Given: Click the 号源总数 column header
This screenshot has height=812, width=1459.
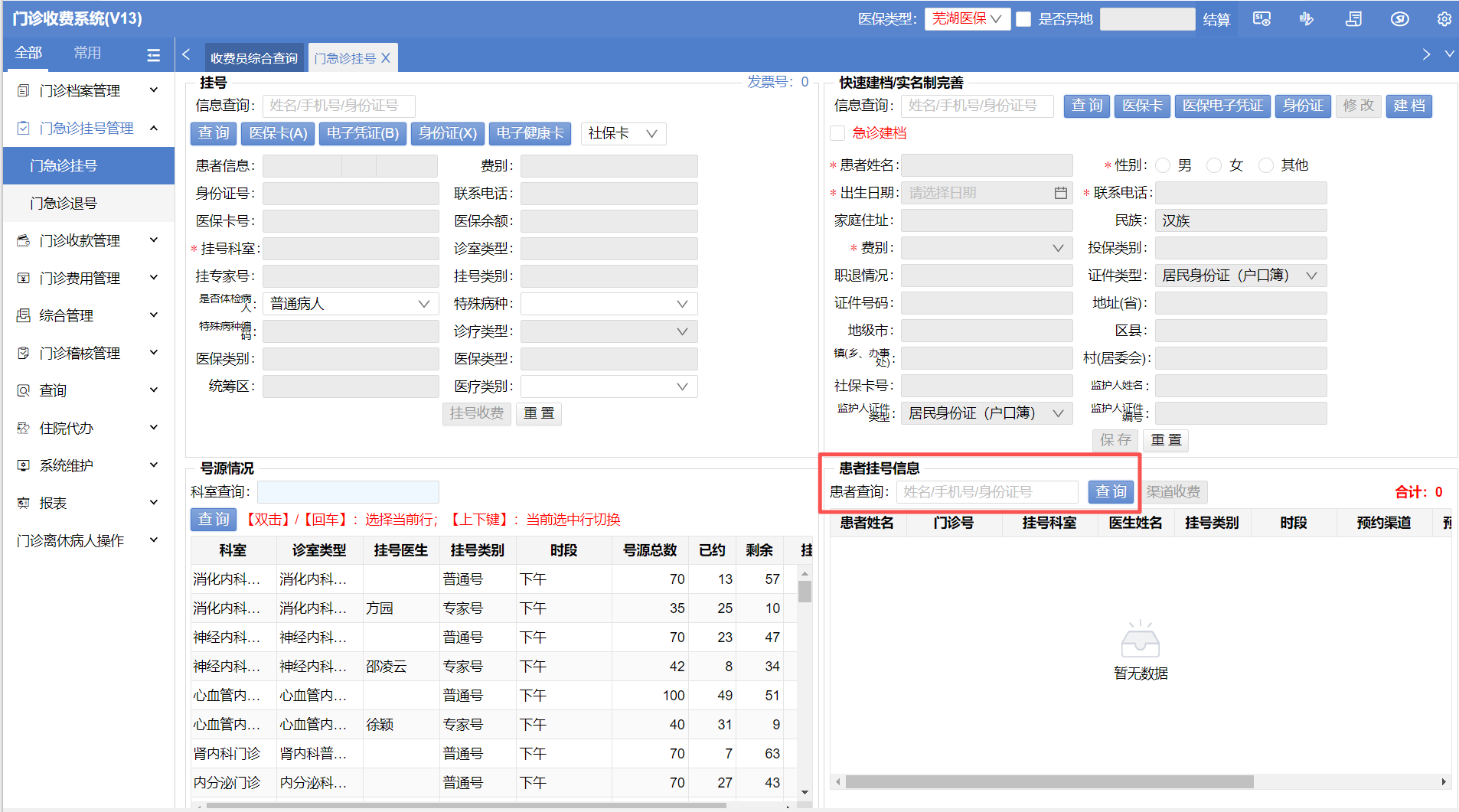Looking at the screenshot, I should pyautogui.click(x=650, y=550).
